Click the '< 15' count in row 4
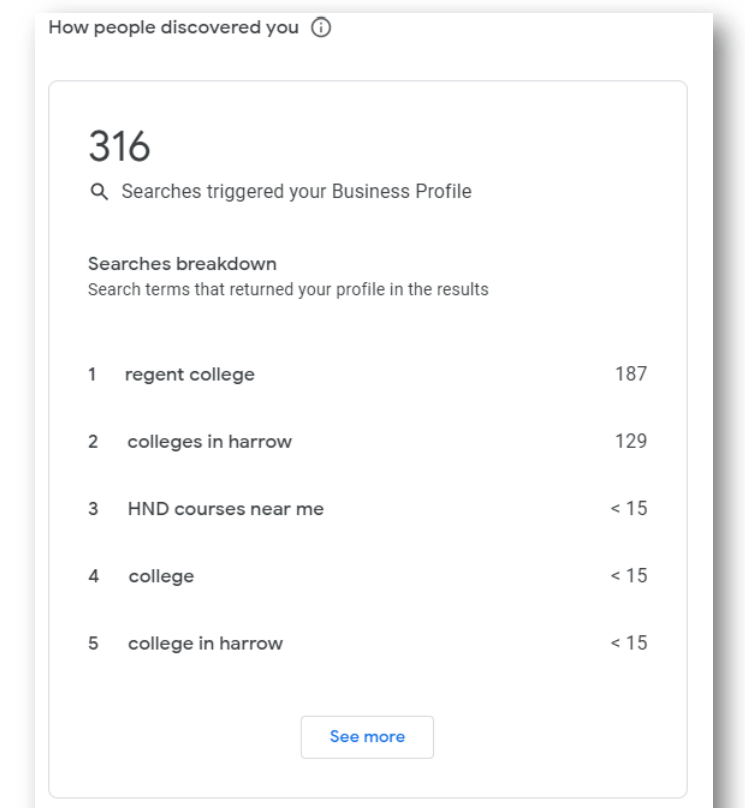The height and width of the screenshot is (808, 745). pyautogui.click(x=629, y=576)
